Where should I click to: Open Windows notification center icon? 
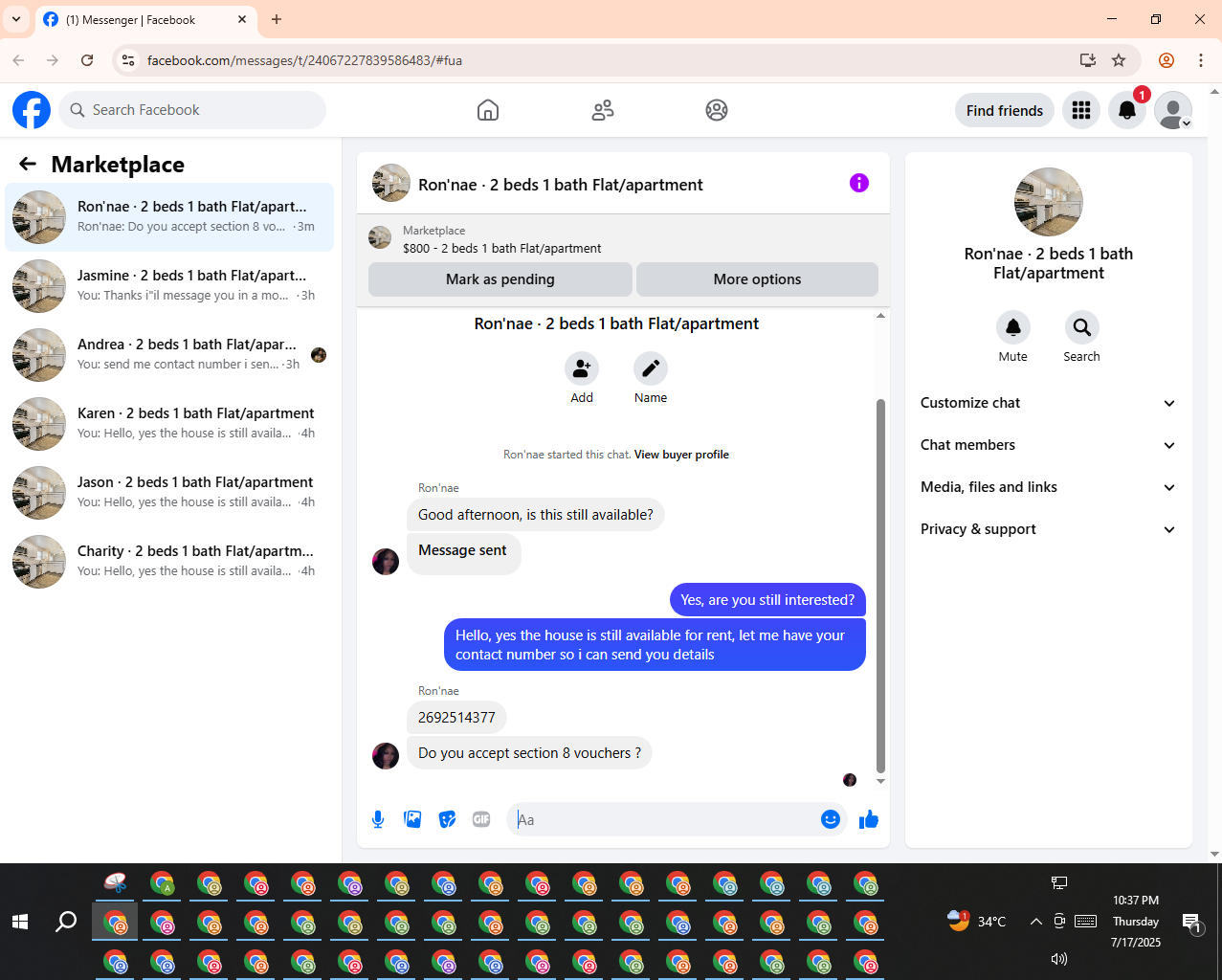point(1191,922)
